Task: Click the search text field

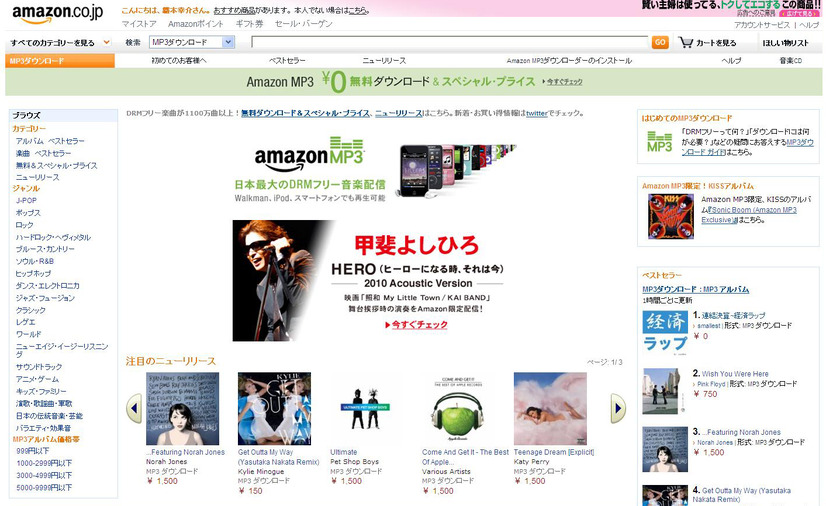Action: pyautogui.click(x=449, y=42)
